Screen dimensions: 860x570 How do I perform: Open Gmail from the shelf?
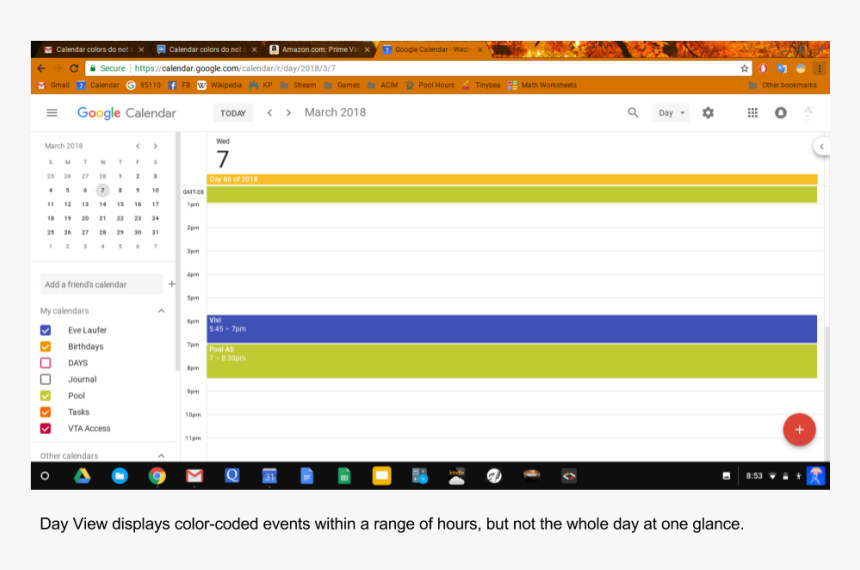pyautogui.click(x=194, y=476)
